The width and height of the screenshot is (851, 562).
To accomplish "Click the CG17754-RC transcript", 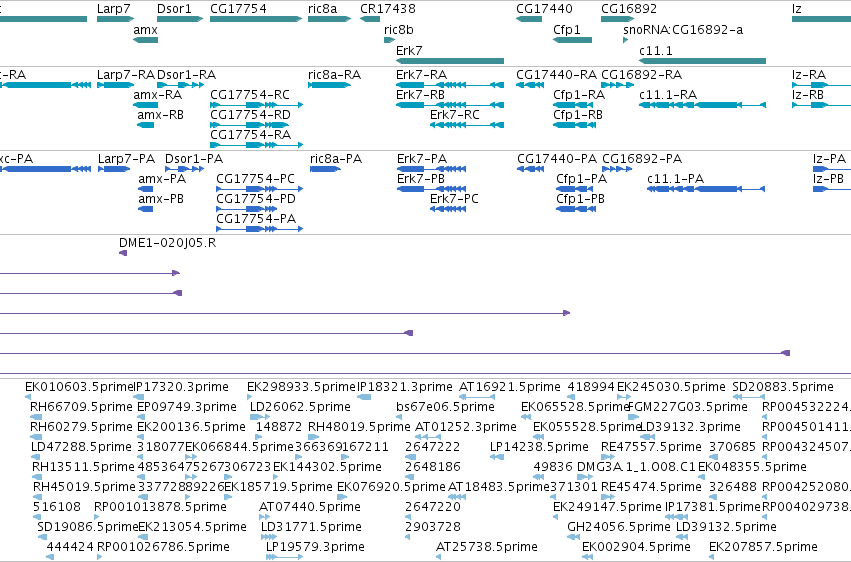I will click(x=256, y=105).
